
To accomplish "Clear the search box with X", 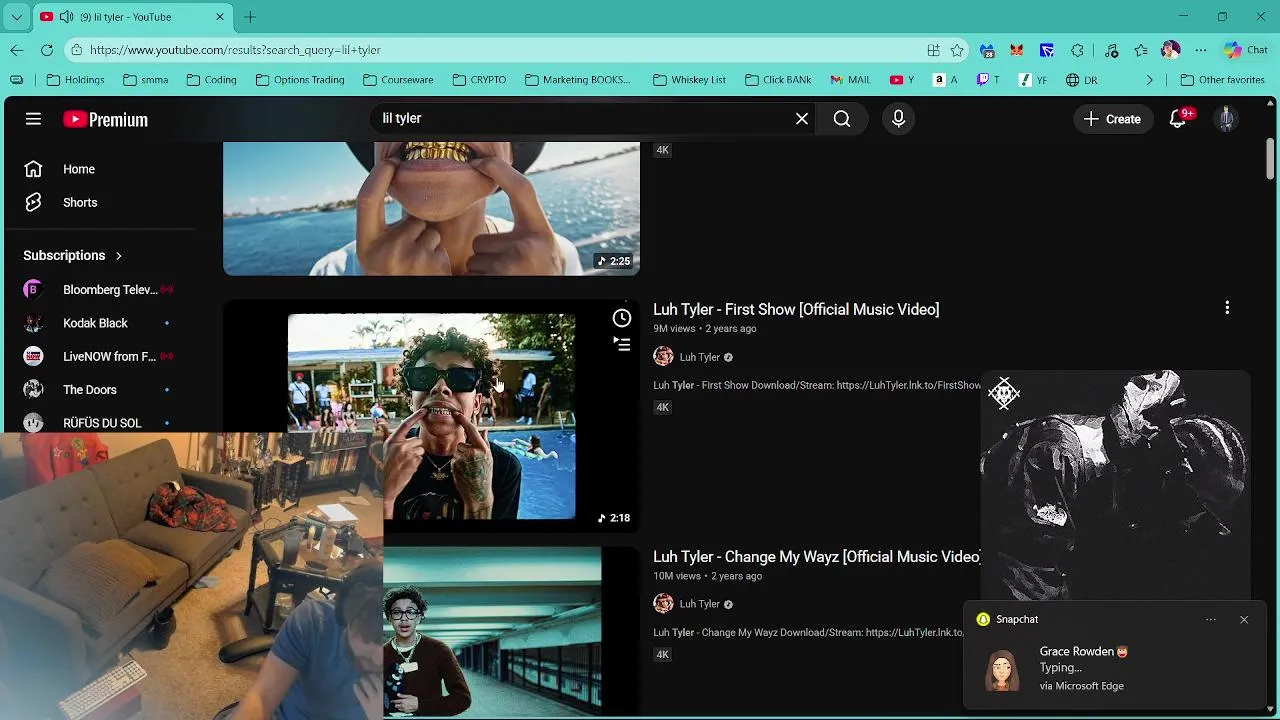I will 802,119.
